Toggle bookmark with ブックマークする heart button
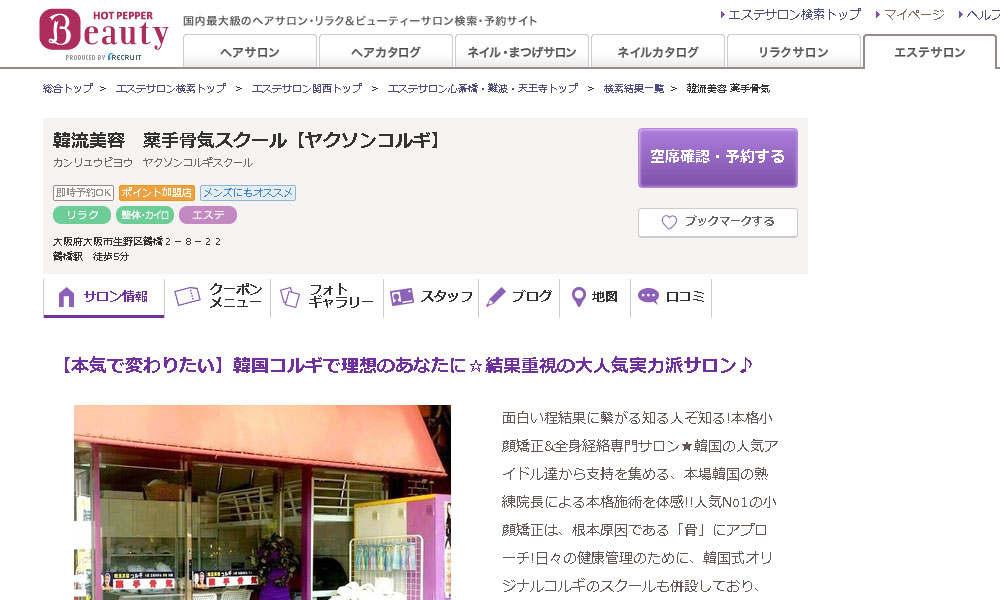This screenshot has height=600, width=1000. (x=717, y=222)
